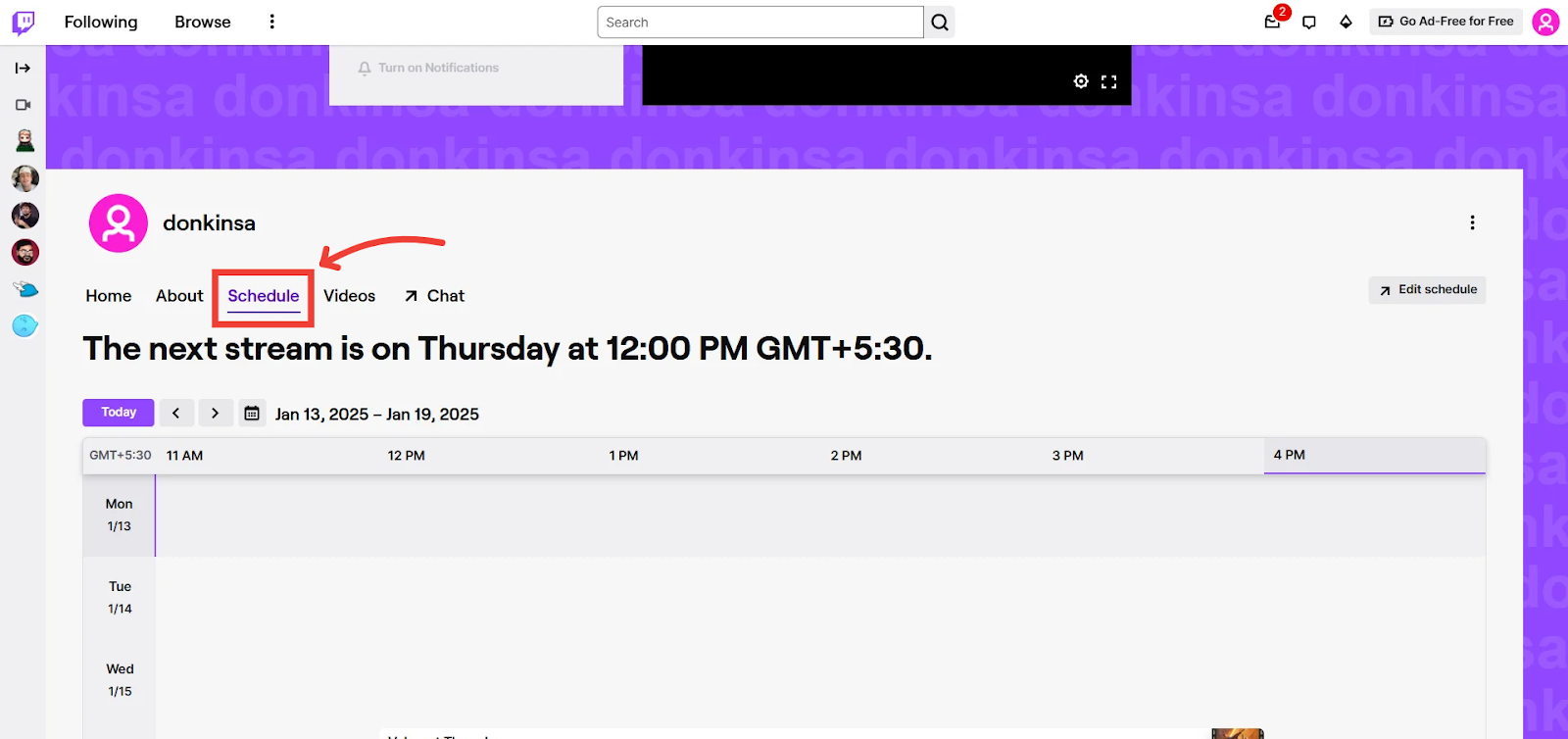Click the 1 PM time column header

coord(624,456)
